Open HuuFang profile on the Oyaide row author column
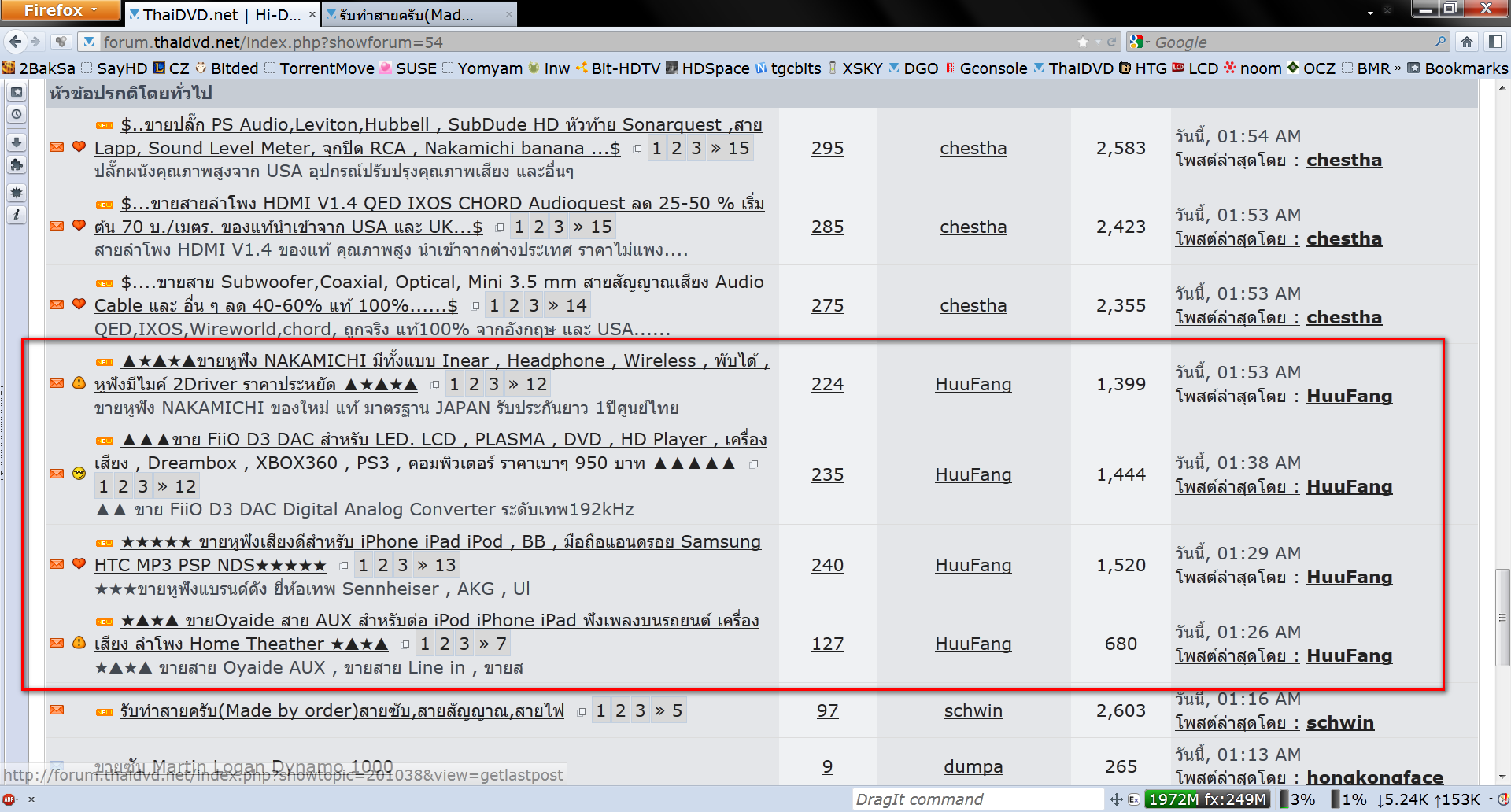The image size is (1511, 812). [973, 644]
